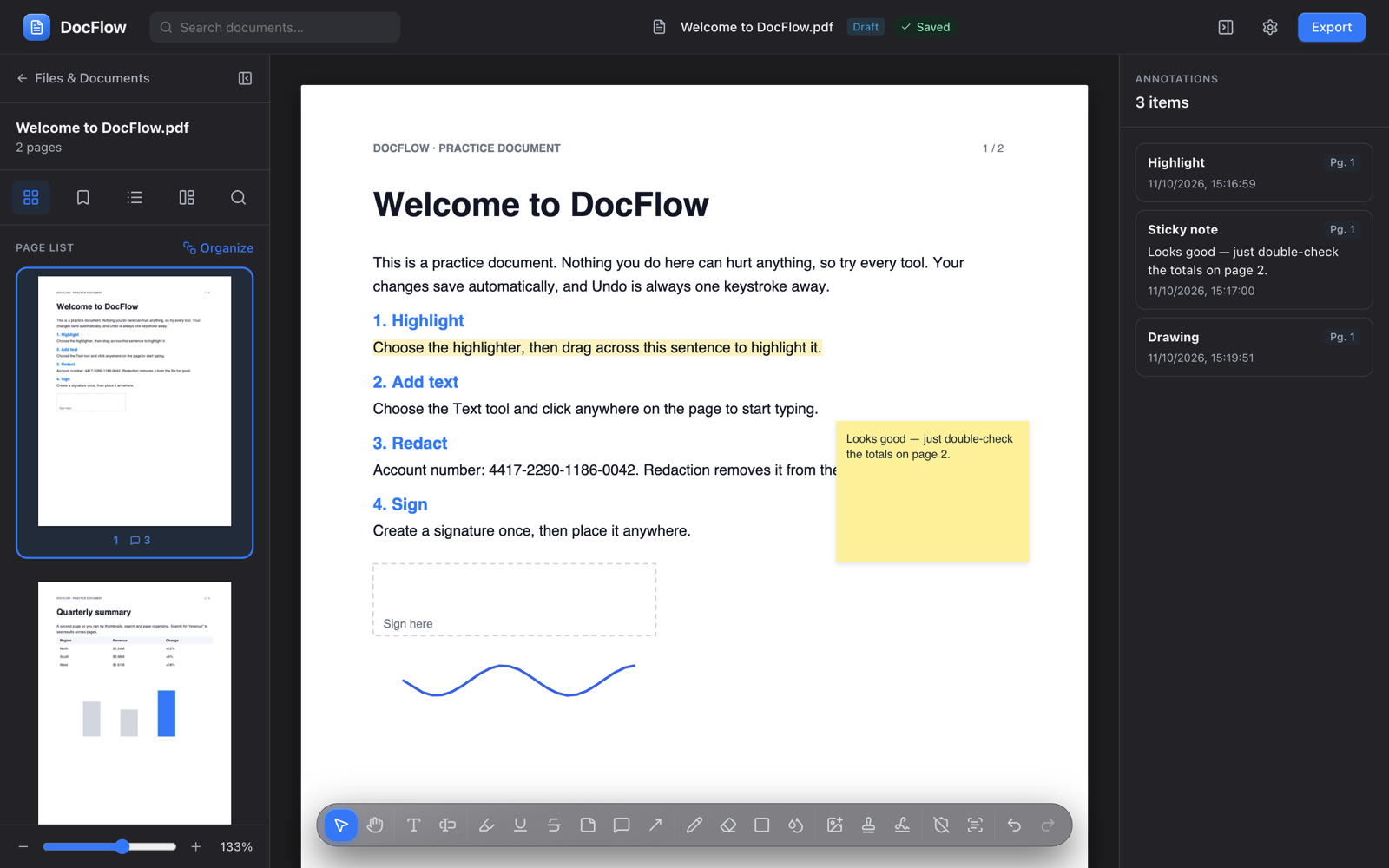Image resolution: width=1389 pixels, height=868 pixels.
Task: Select the eraser tool
Action: pos(728,825)
